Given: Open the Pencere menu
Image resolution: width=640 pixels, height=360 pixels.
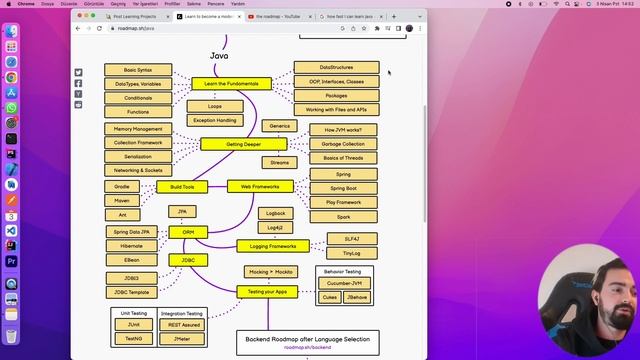Looking at the screenshot, I should 216,4.
